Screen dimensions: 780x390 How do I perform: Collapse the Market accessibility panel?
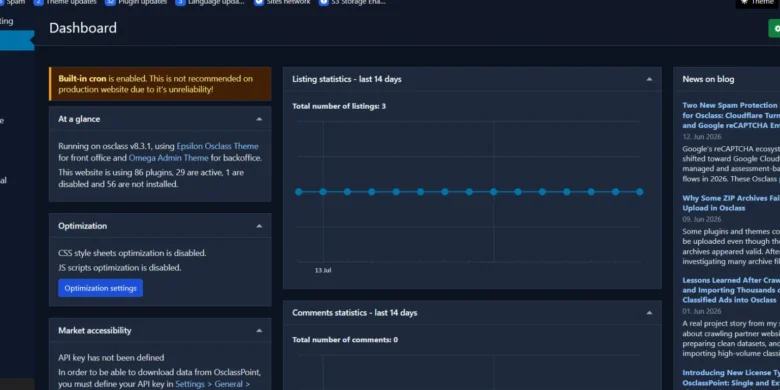pos(259,331)
